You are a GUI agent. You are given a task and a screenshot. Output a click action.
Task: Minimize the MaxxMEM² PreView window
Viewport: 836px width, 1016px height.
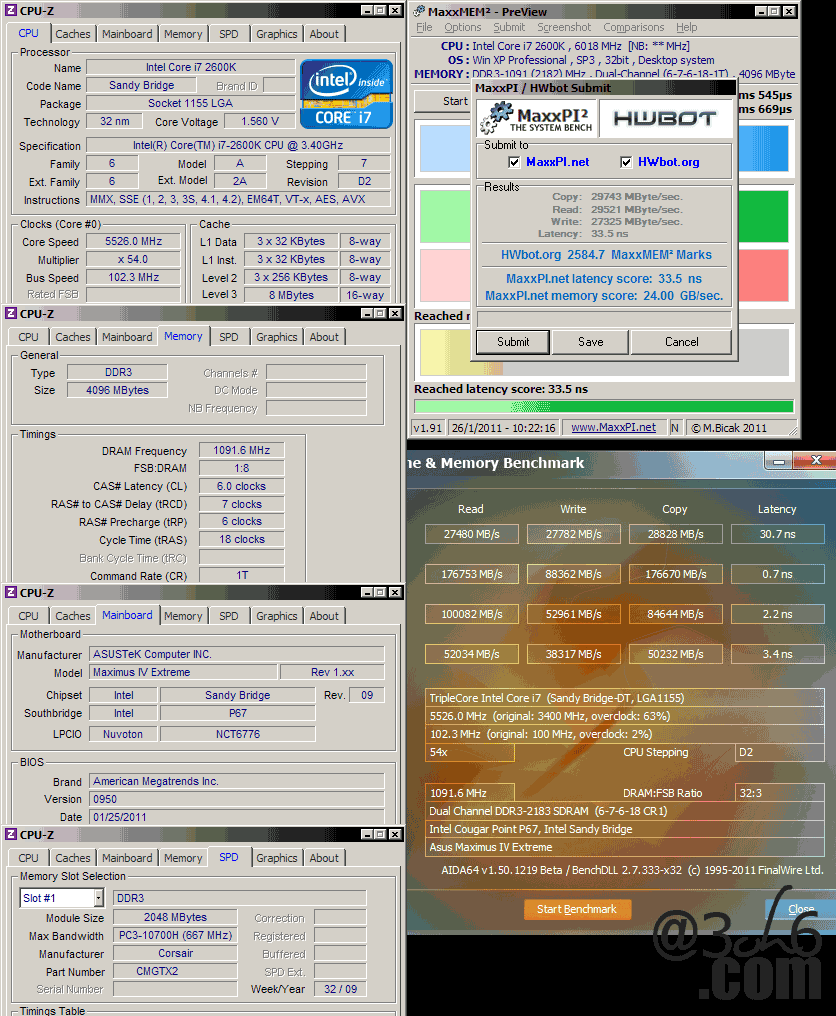click(762, 11)
